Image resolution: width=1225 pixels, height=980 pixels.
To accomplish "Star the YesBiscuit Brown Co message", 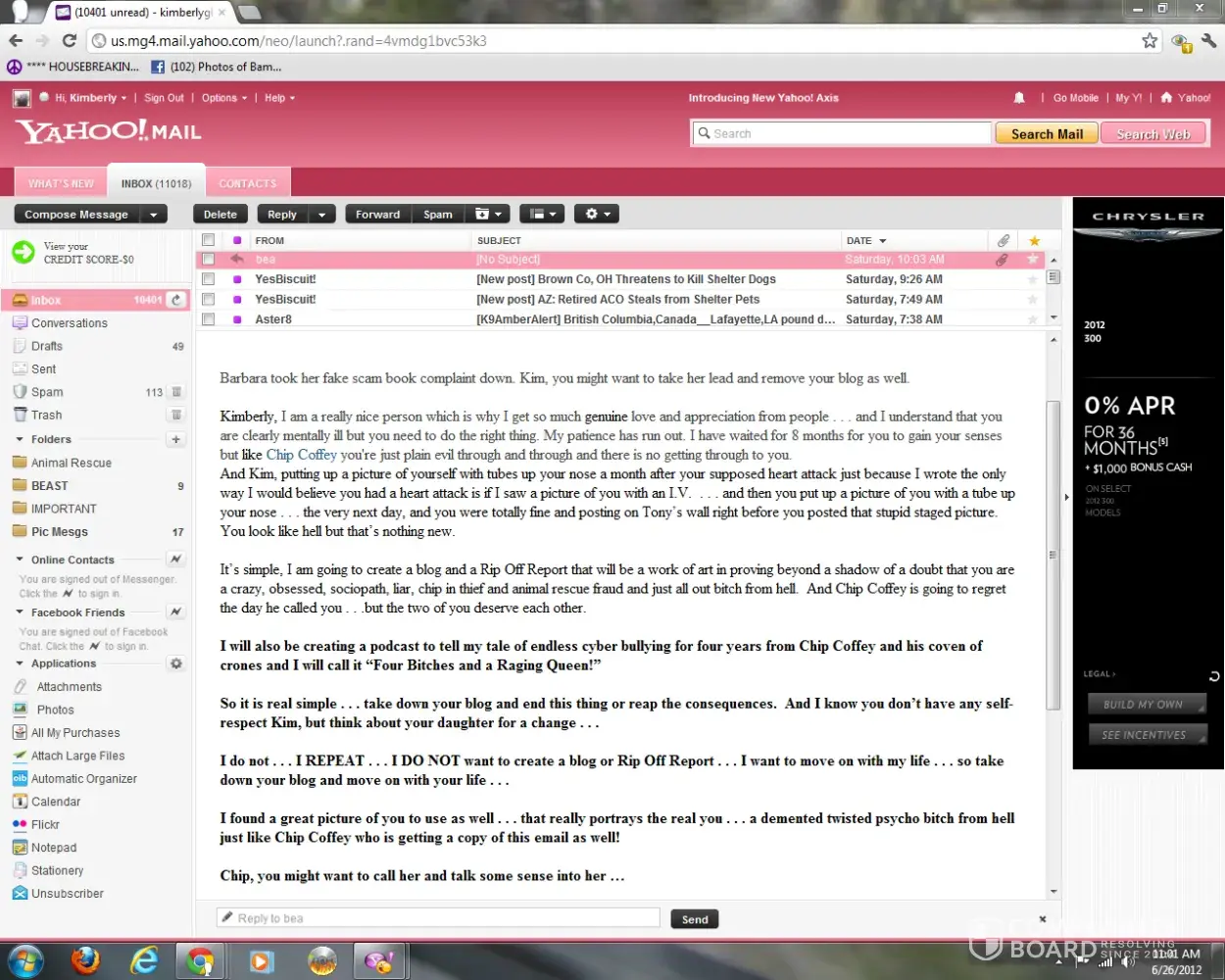I will pyautogui.click(x=1032, y=279).
